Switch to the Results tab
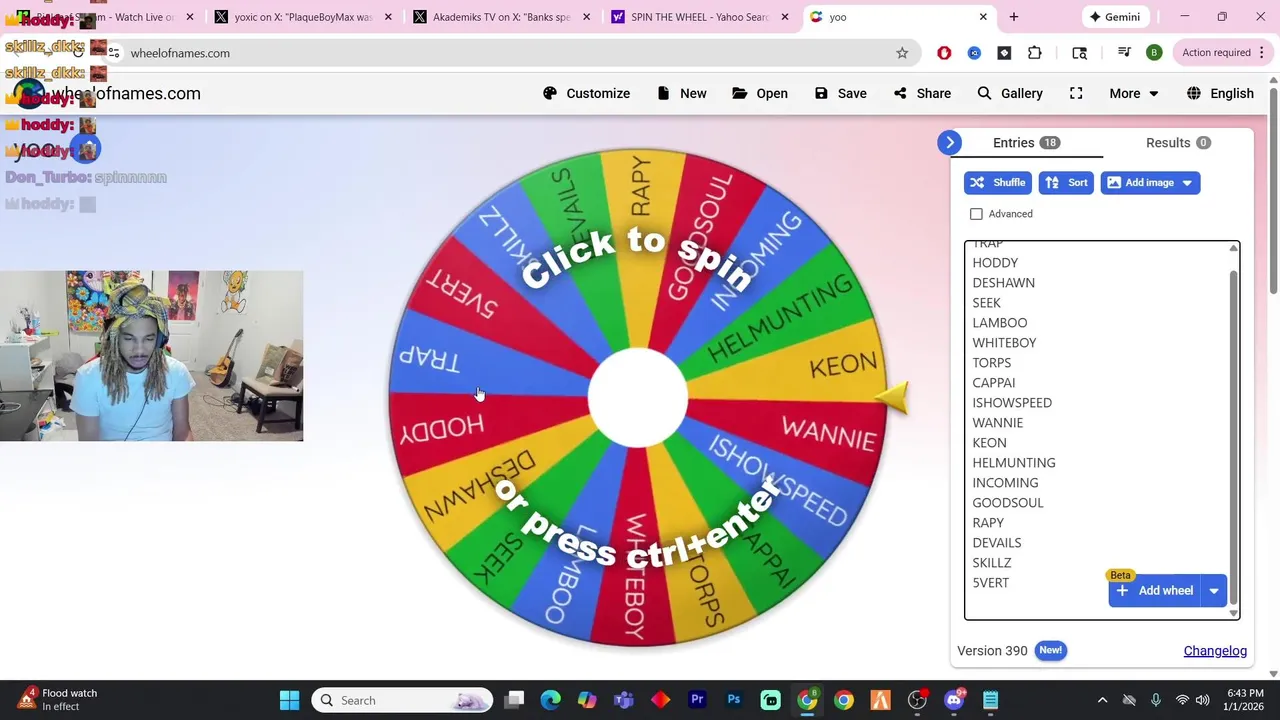Screen dimensions: 1280x720 [1178, 143]
